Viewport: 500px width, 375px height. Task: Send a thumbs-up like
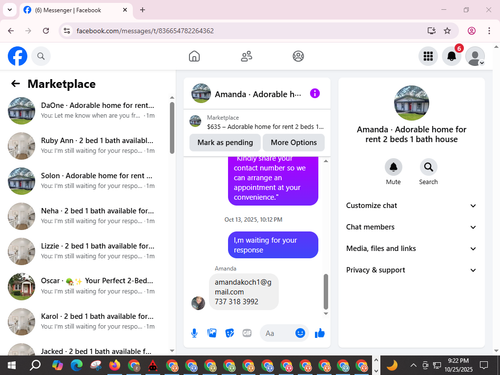[319, 333]
